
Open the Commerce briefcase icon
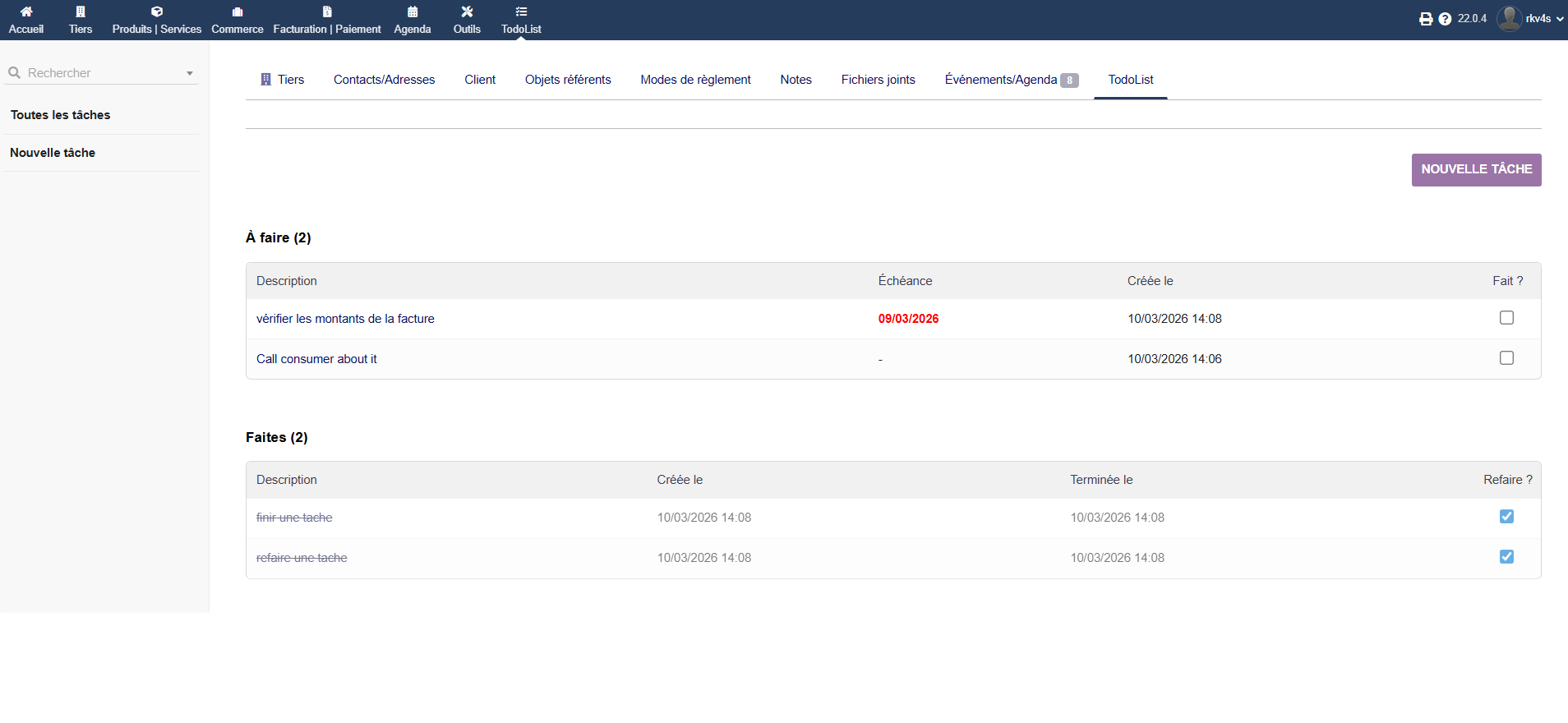[238, 12]
